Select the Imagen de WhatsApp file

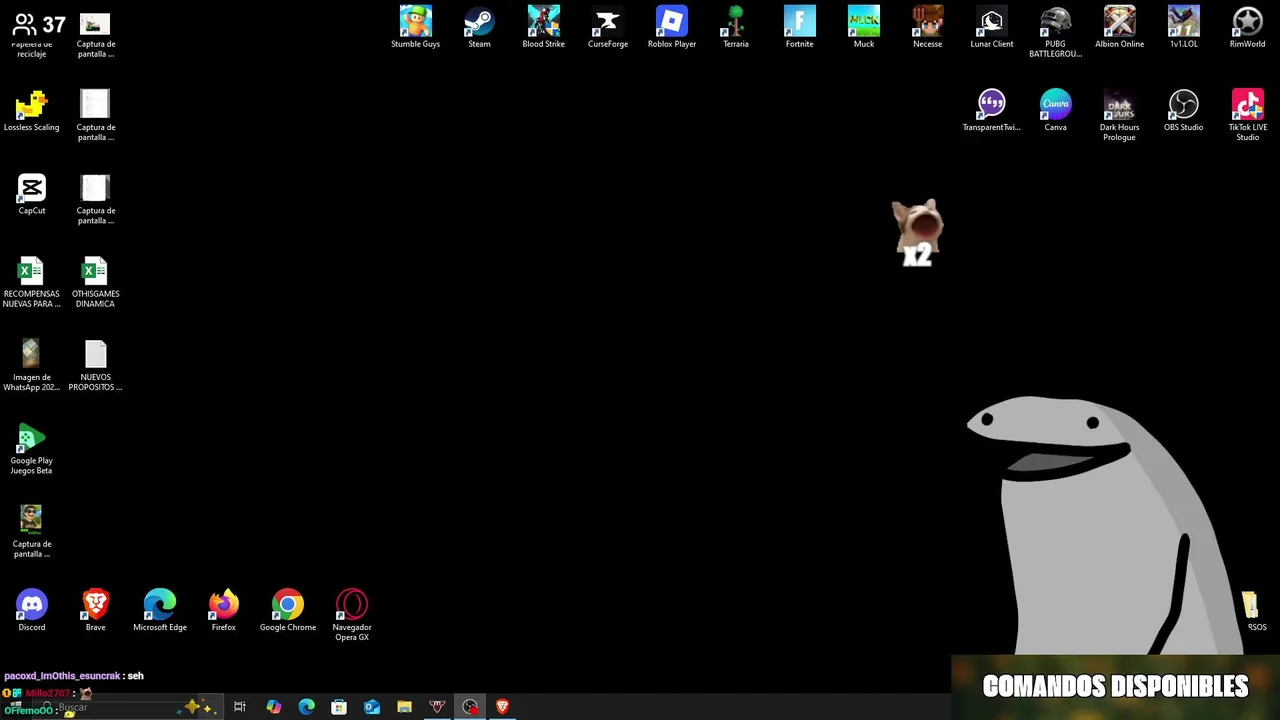31,365
